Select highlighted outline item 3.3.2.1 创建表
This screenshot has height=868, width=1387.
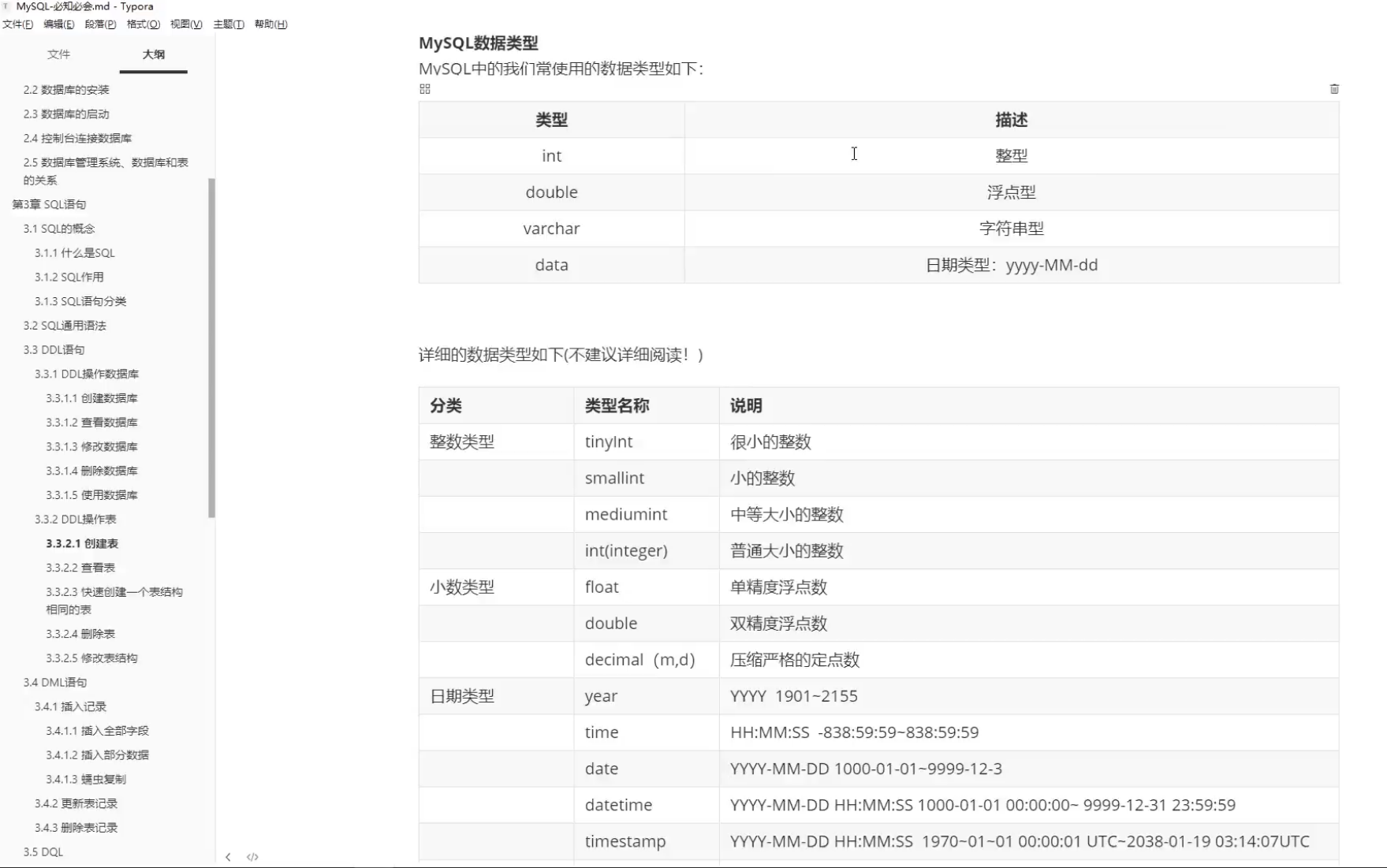(82, 544)
